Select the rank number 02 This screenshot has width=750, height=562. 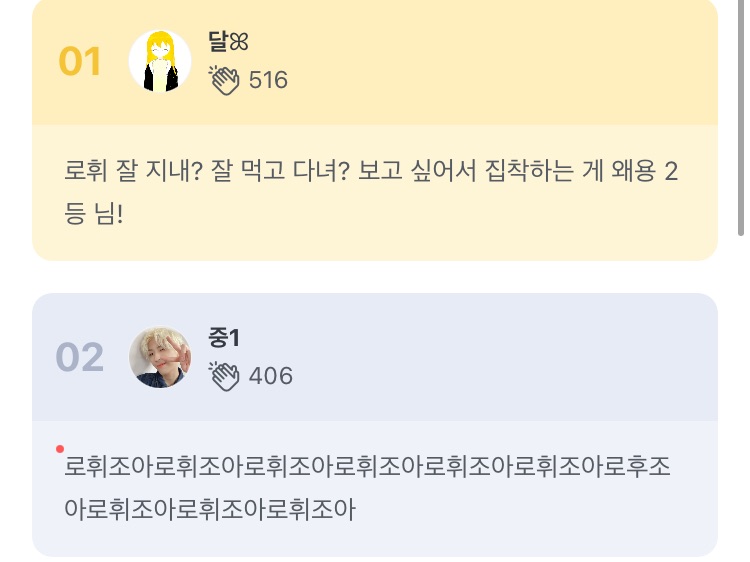pos(80,358)
